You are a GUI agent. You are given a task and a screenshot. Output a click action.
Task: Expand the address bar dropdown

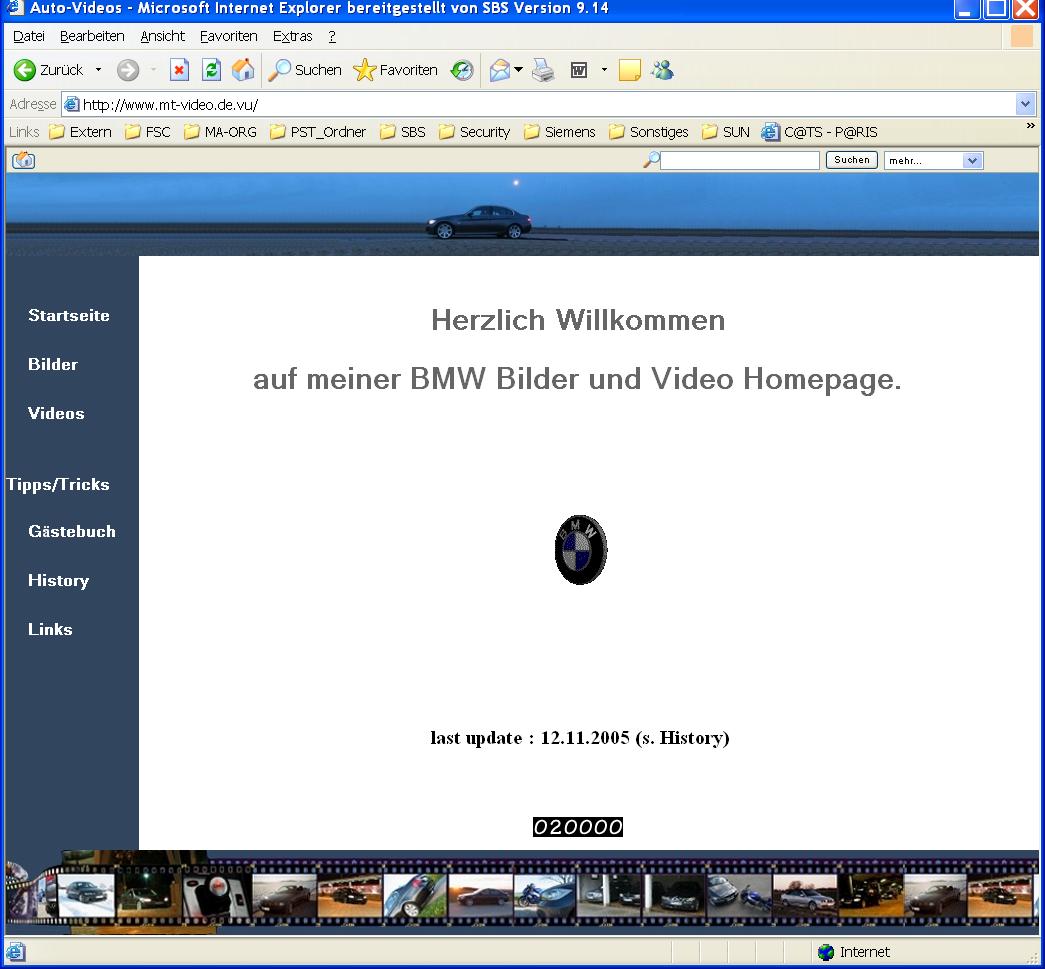click(1025, 104)
